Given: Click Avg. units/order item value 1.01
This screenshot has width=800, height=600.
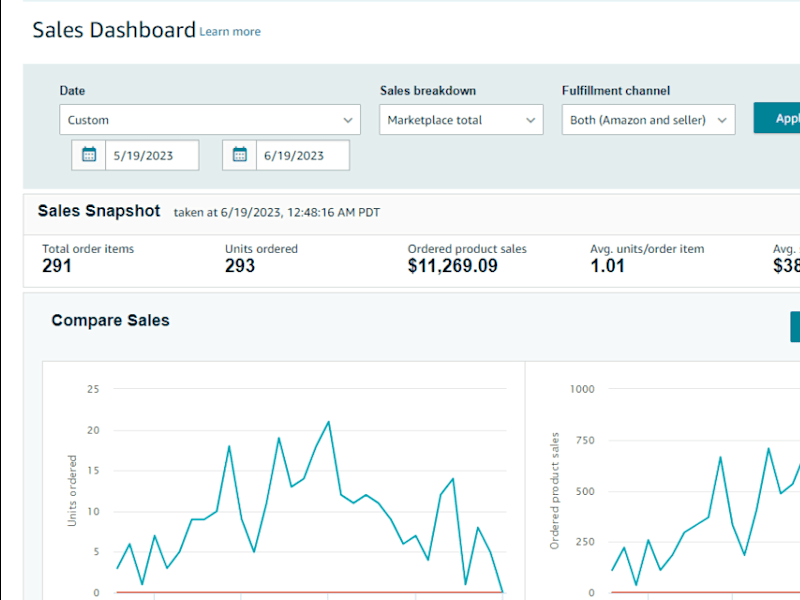Looking at the screenshot, I should coord(607,266).
